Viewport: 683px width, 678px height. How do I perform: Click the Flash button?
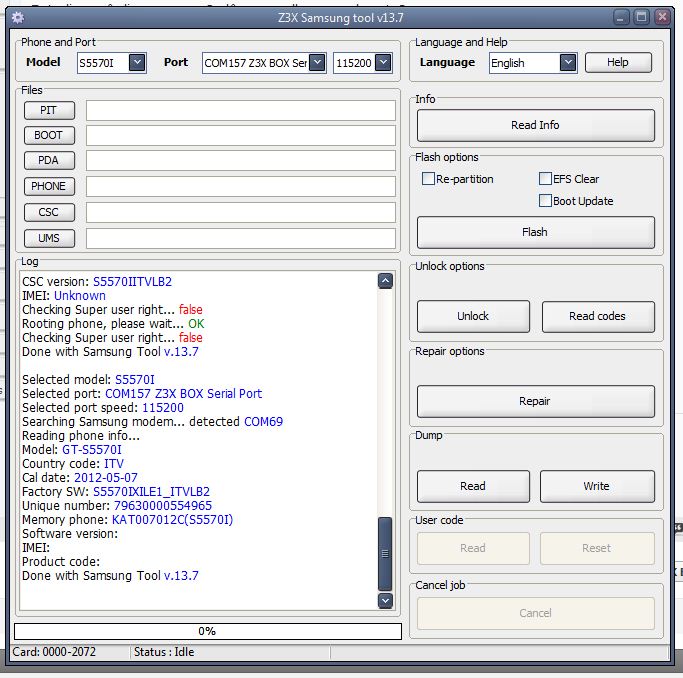535,232
